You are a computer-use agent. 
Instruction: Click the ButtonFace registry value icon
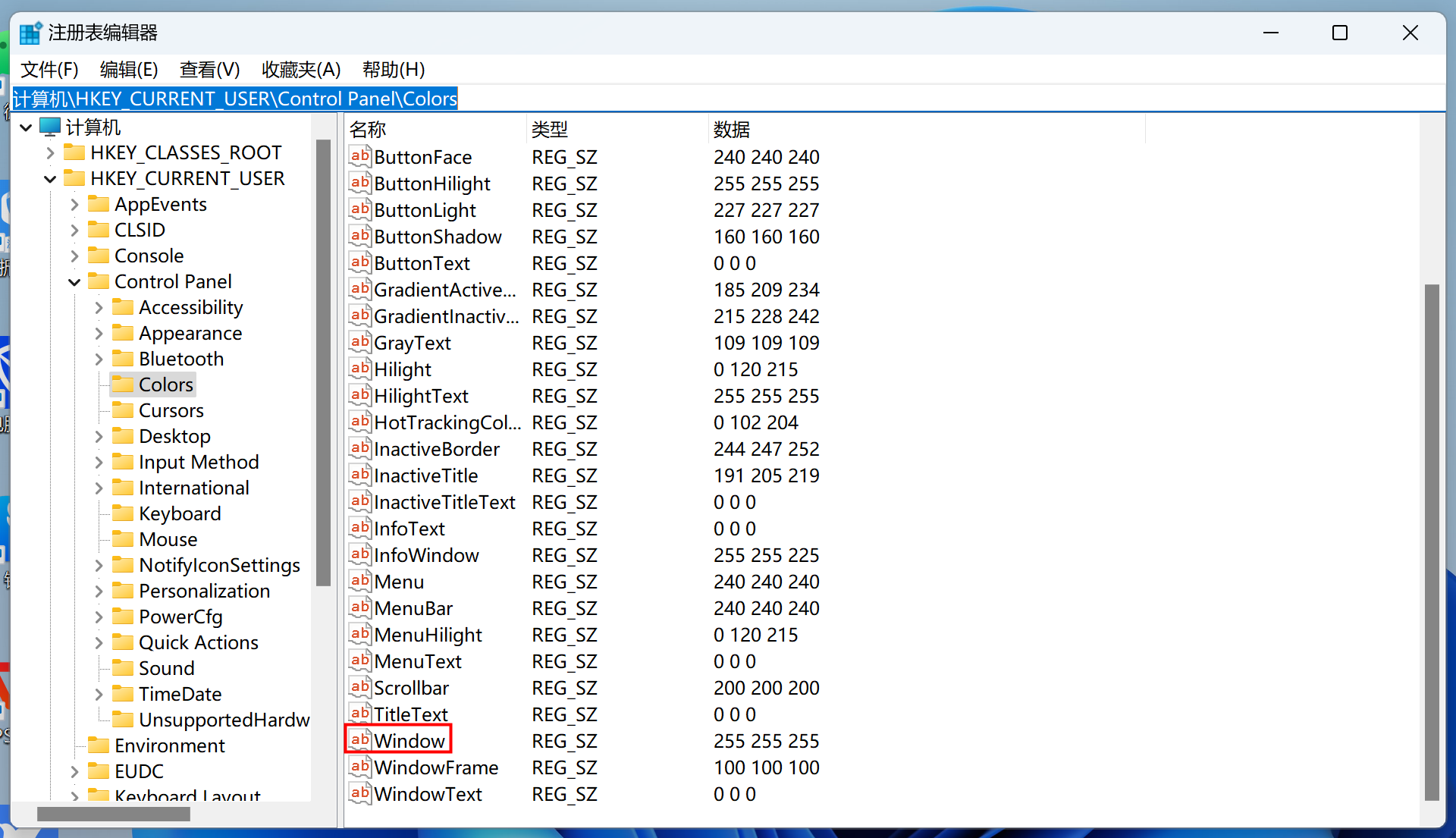359,156
